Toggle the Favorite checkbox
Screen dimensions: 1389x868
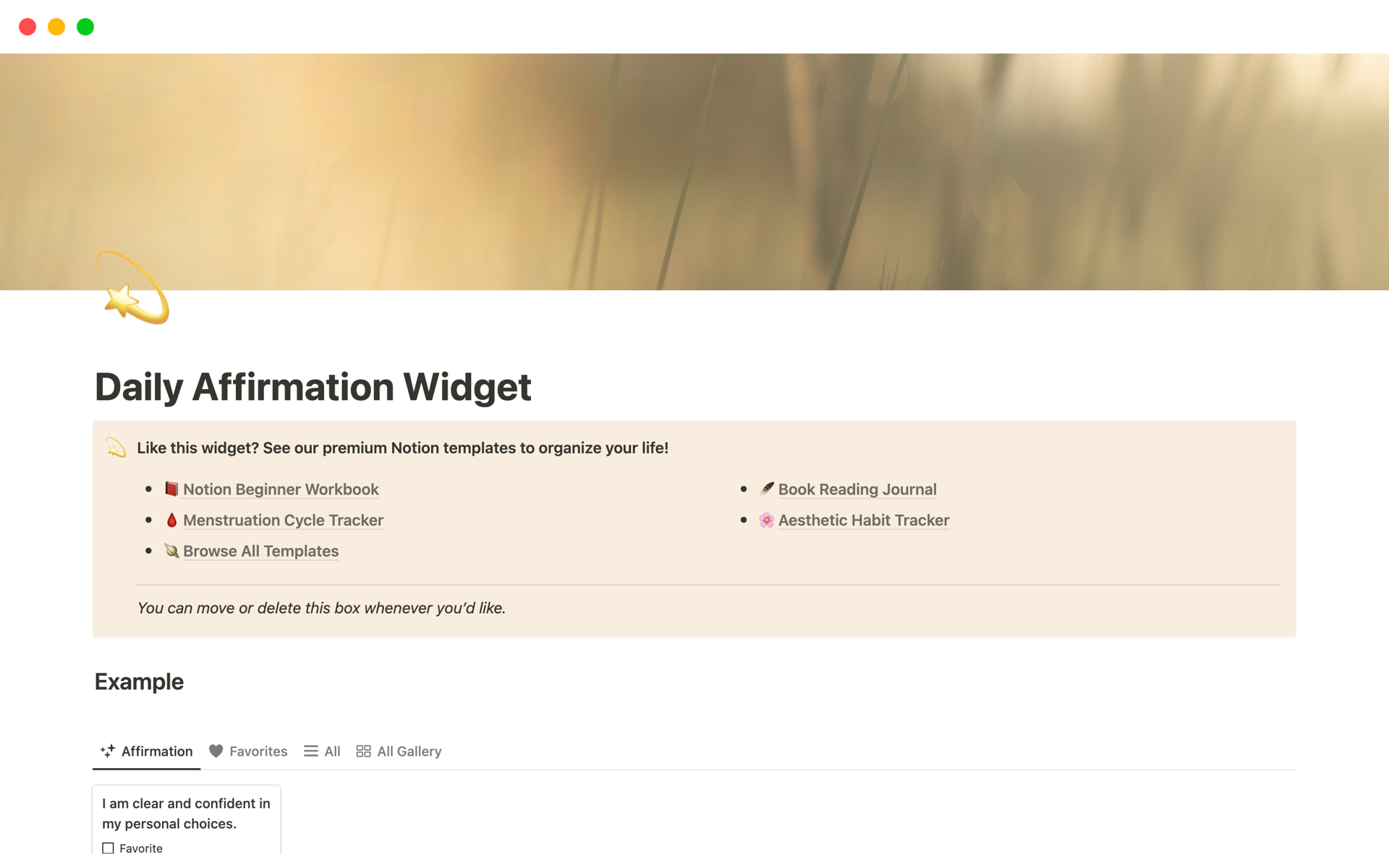click(108, 847)
